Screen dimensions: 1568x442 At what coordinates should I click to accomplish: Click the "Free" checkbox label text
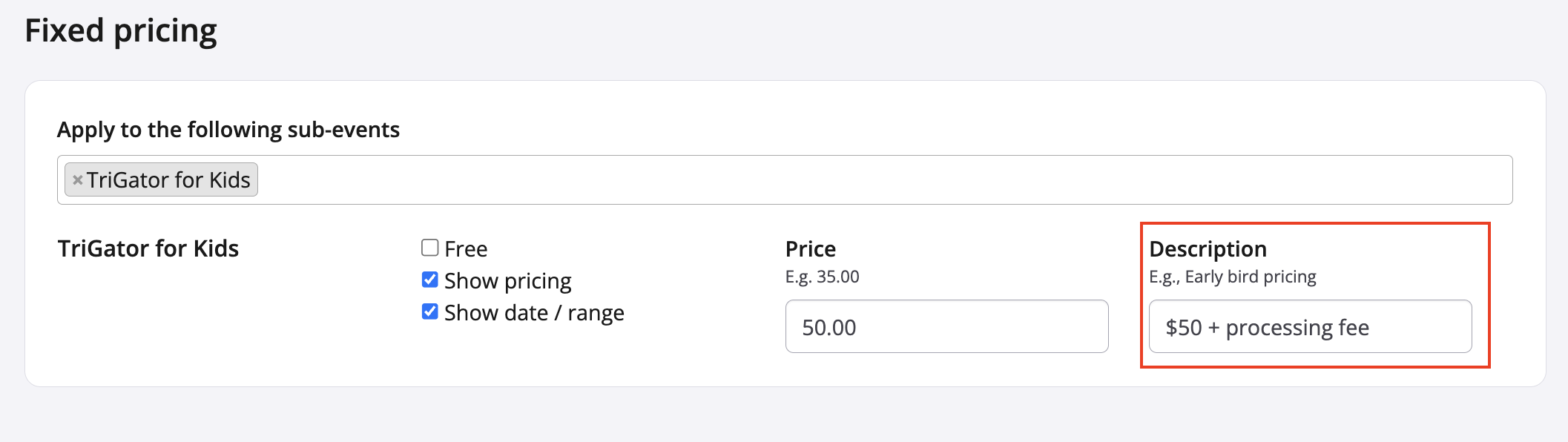click(466, 249)
